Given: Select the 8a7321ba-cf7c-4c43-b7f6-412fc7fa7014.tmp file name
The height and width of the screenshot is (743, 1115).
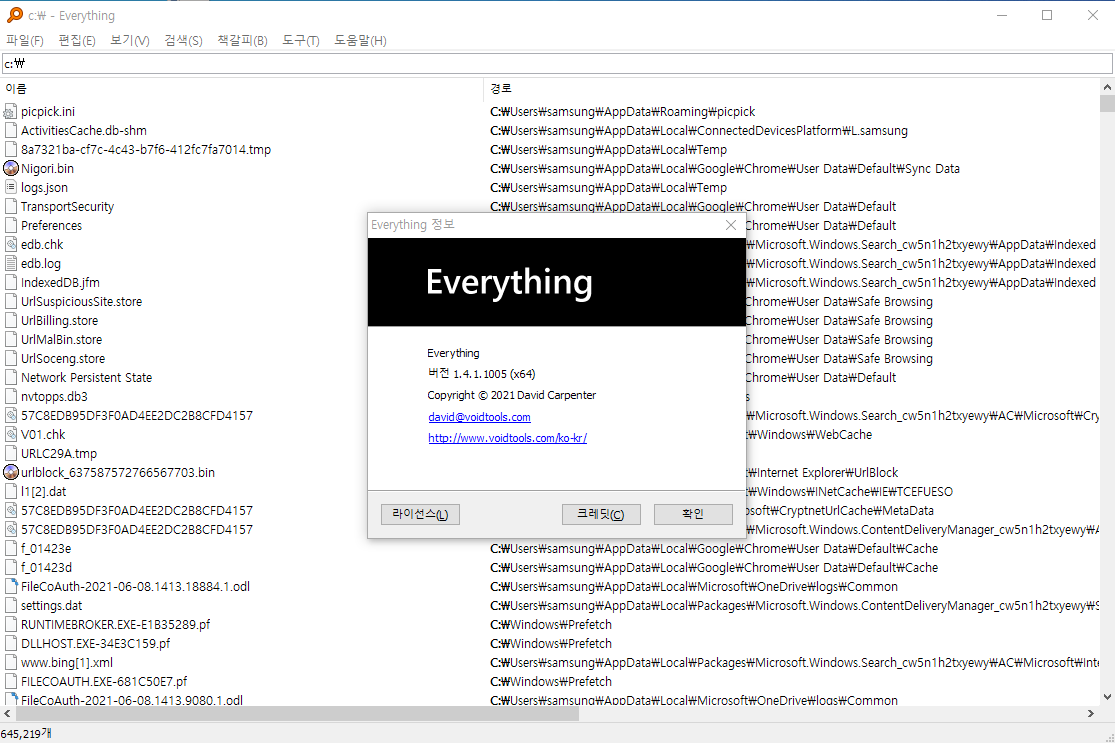Looking at the screenshot, I should coord(146,149).
